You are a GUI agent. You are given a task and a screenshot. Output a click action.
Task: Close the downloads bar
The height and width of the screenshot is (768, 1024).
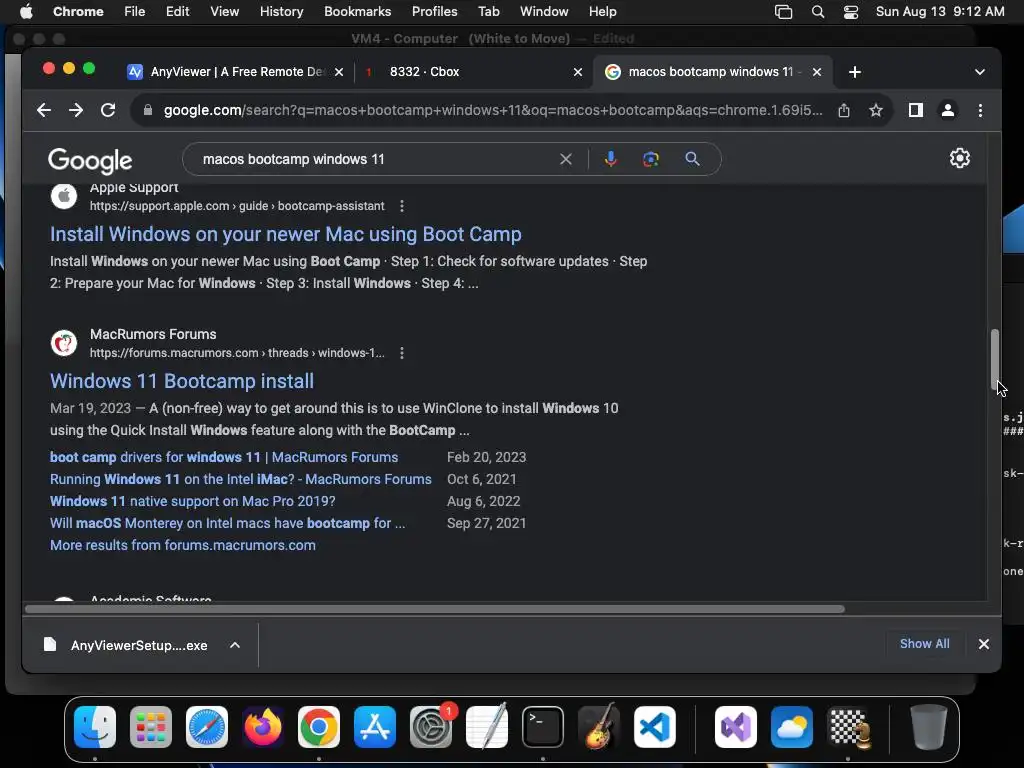984,644
